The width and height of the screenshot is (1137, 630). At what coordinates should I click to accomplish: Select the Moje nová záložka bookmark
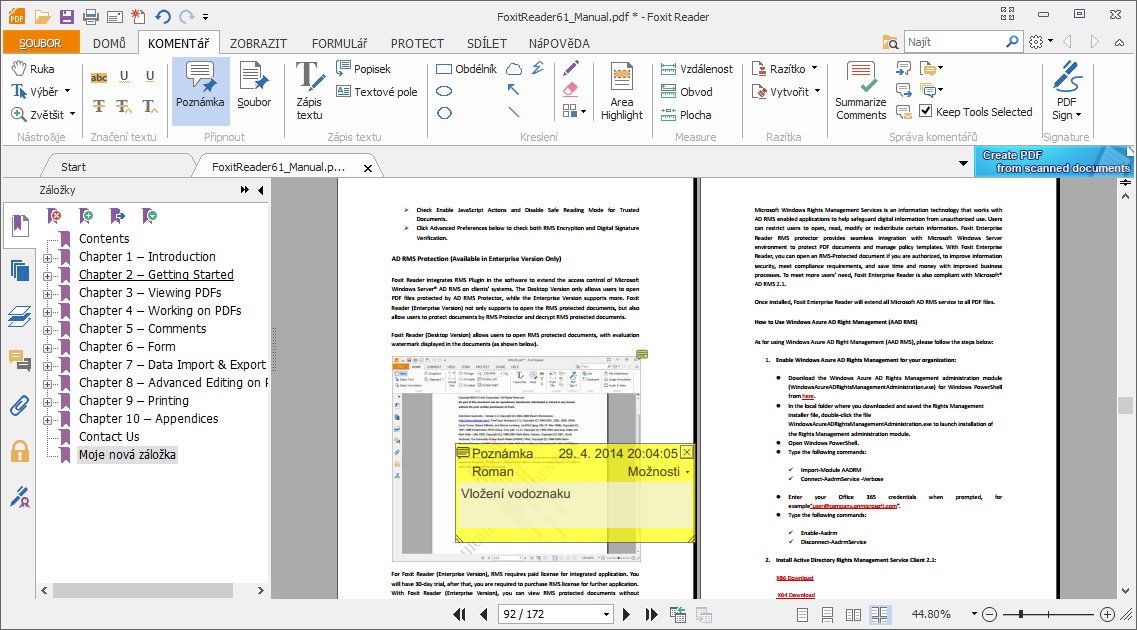tap(127, 455)
